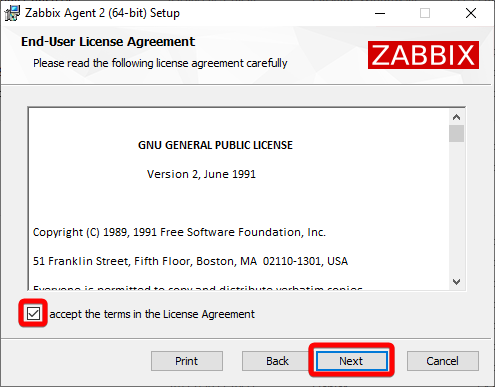Click the GNU GENERAL PUBLIC LICENSE heading text
Screen dimensions: 495x387
click(x=215, y=145)
